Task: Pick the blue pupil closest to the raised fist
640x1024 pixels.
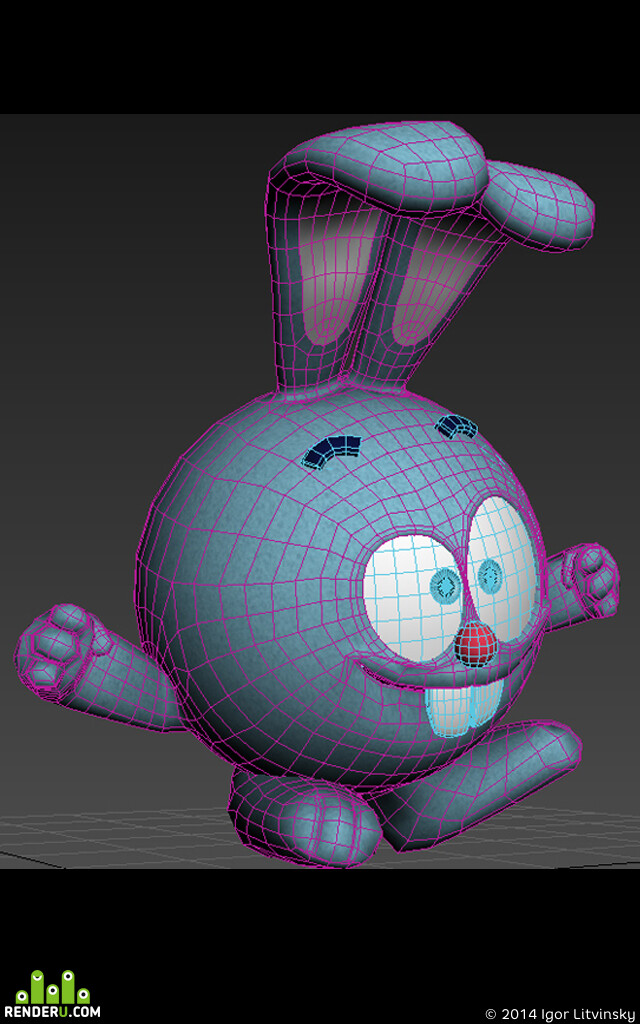Action: tap(490, 573)
